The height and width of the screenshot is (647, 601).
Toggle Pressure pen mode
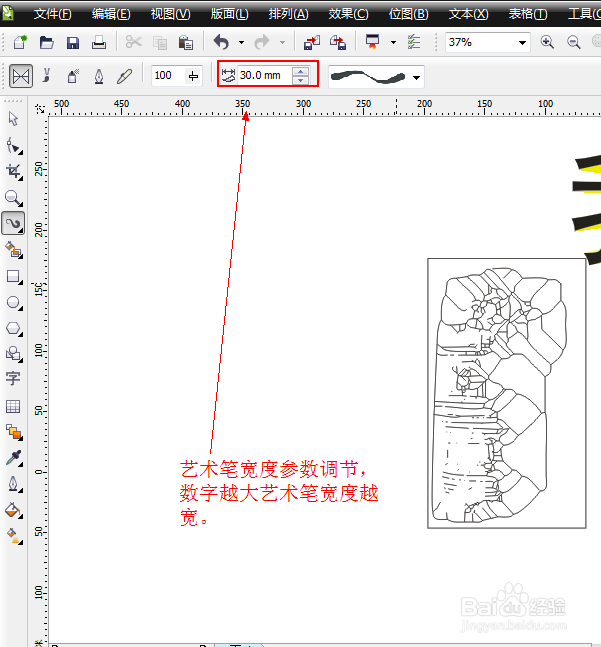pyautogui.click(x=124, y=76)
